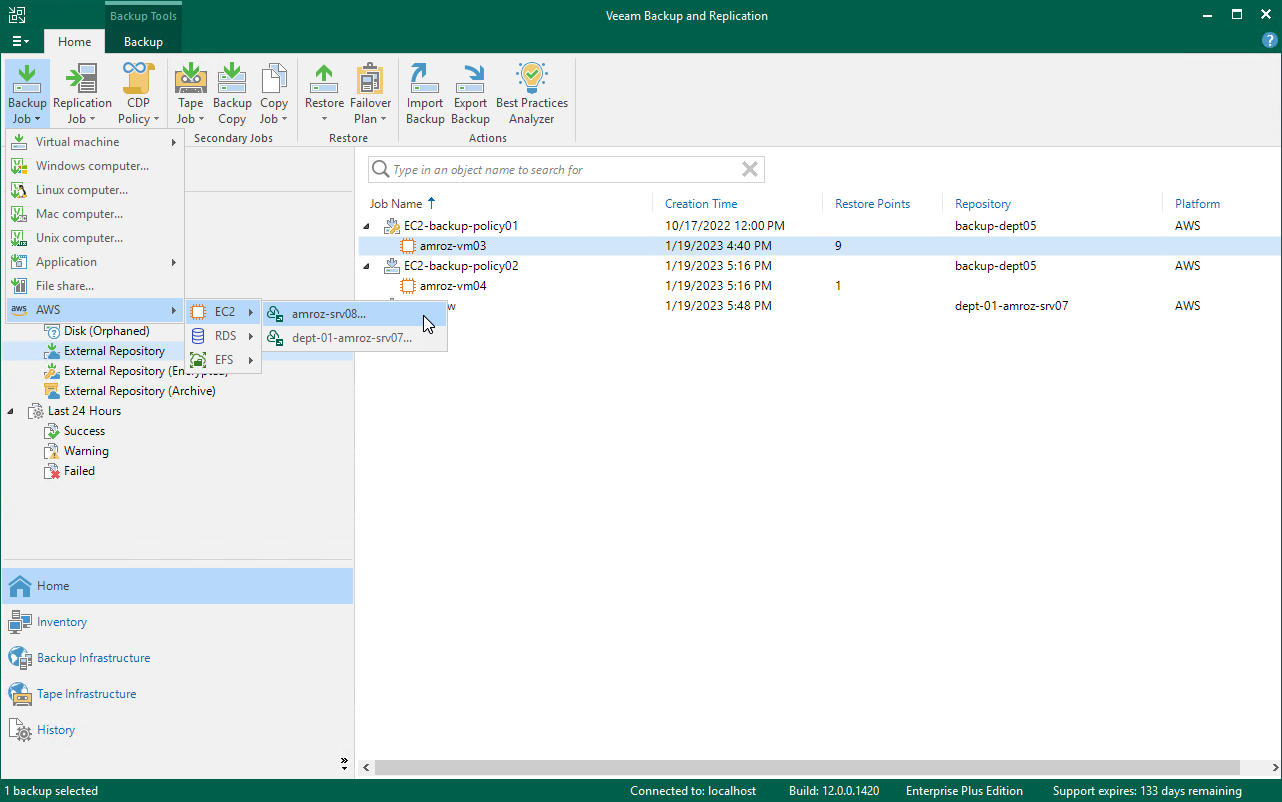This screenshot has height=802, width=1282.
Task: Sort by Creation Time column header
Action: click(x=701, y=204)
